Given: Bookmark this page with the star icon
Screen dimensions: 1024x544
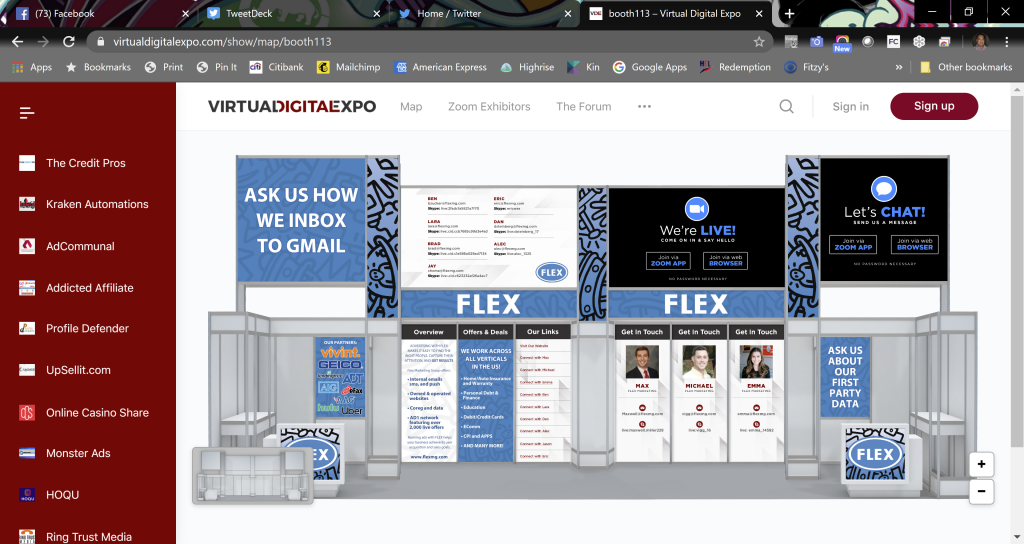Looking at the screenshot, I should 759,42.
